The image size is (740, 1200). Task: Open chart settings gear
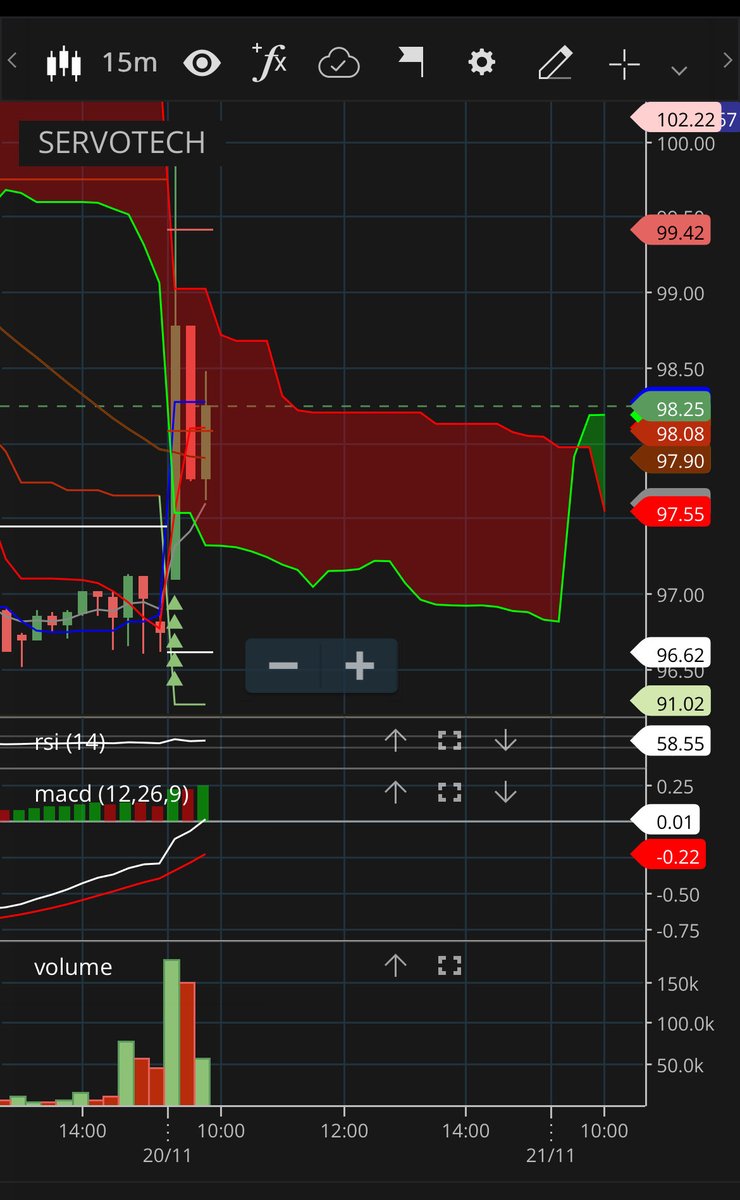(482, 64)
